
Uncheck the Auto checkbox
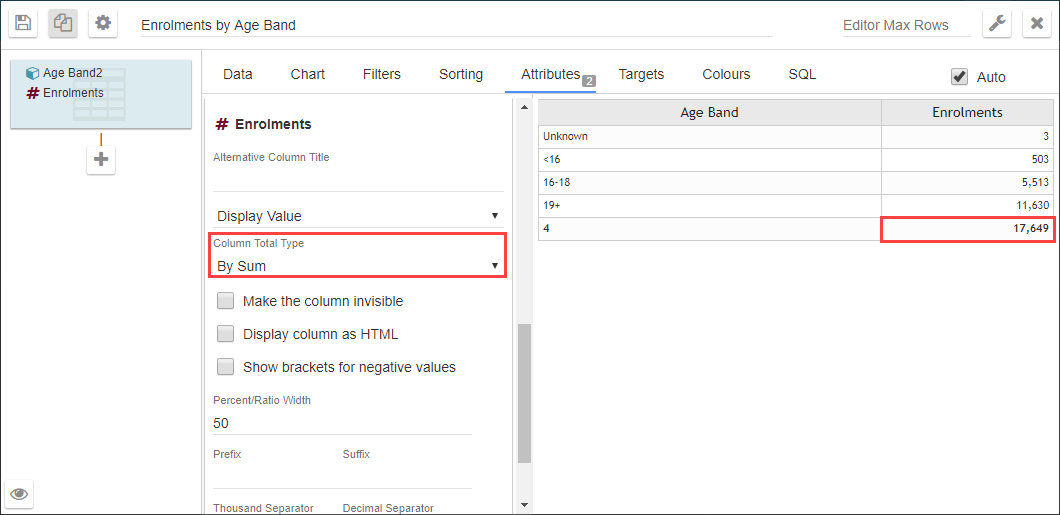point(959,76)
